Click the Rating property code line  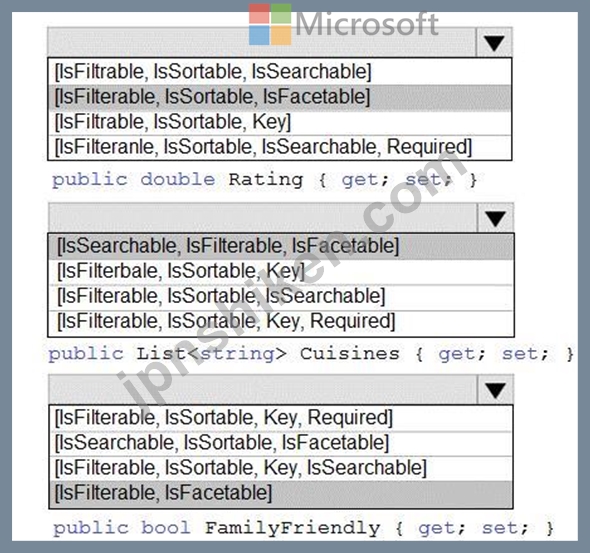pos(265,180)
